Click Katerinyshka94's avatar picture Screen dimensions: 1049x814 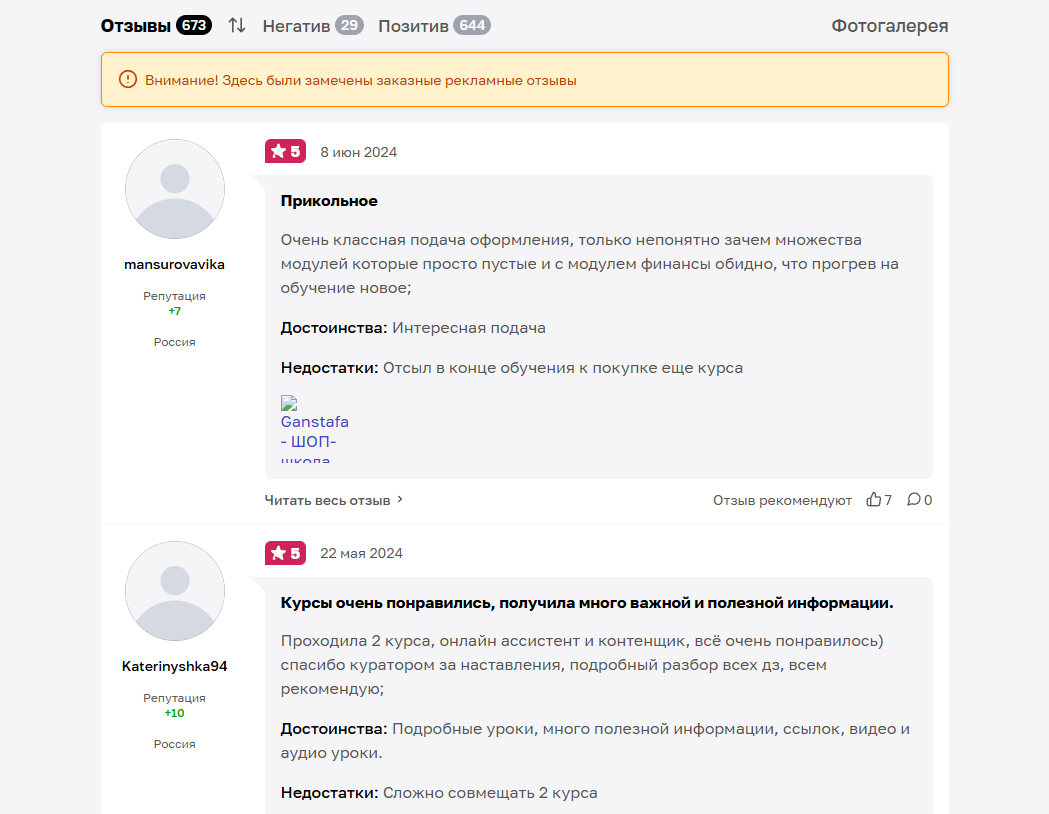pyautogui.click(x=174, y=590)
